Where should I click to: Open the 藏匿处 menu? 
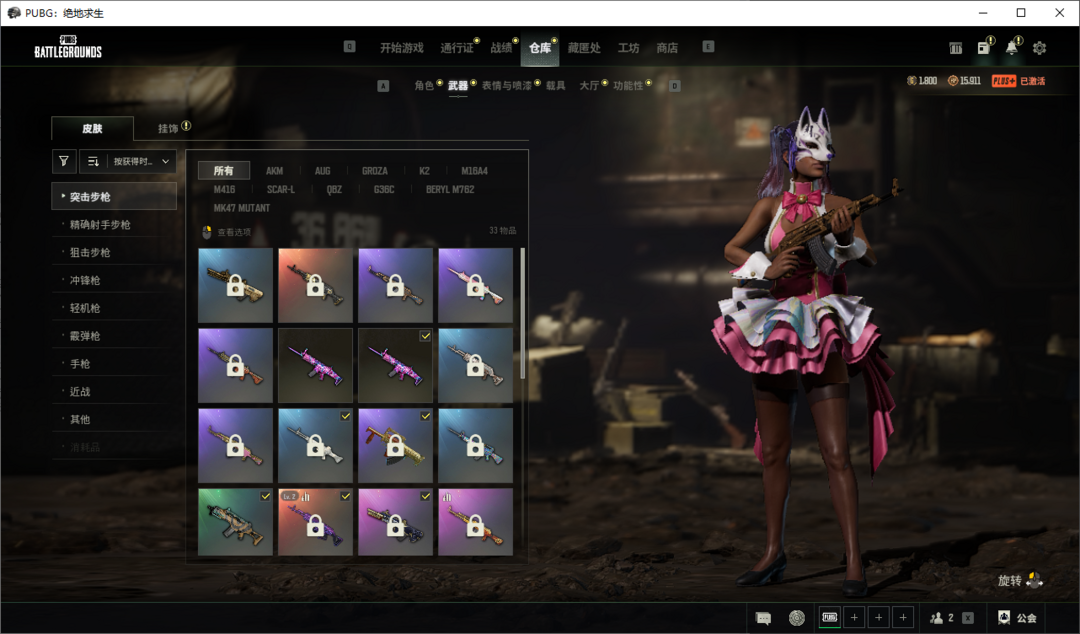(x=584, y=48)
